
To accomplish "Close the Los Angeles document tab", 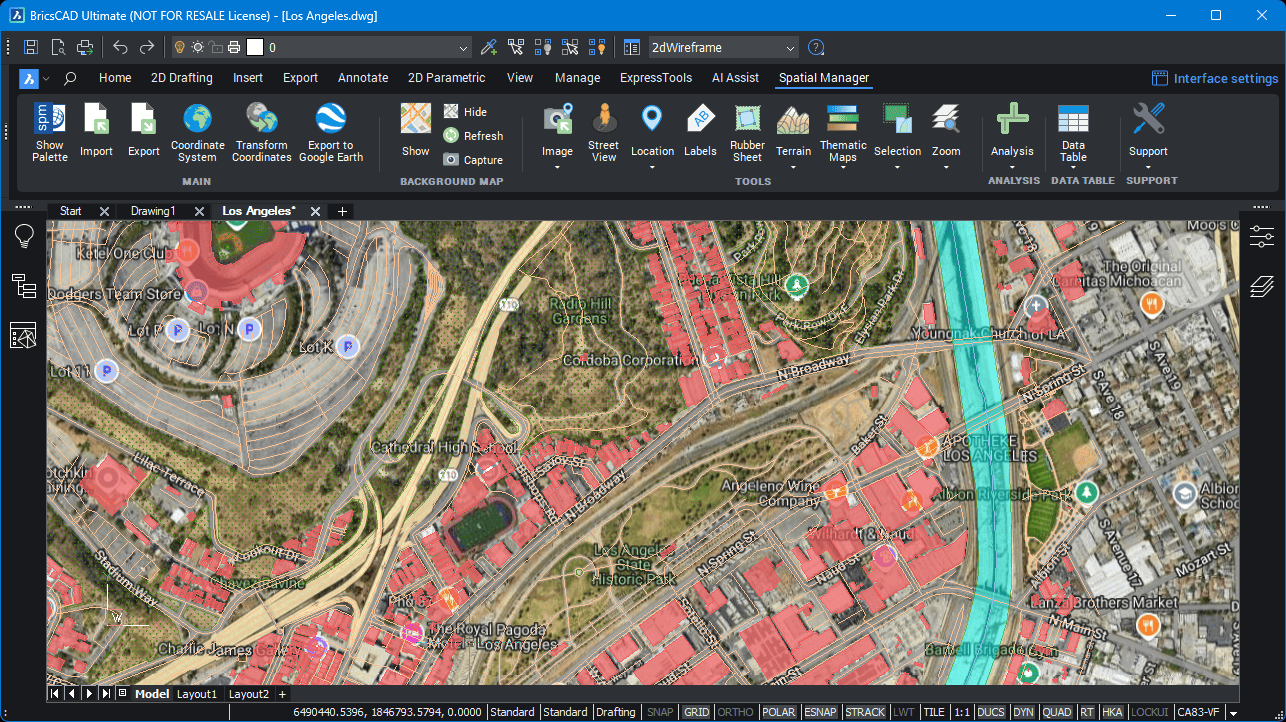I will click(315, 211).
